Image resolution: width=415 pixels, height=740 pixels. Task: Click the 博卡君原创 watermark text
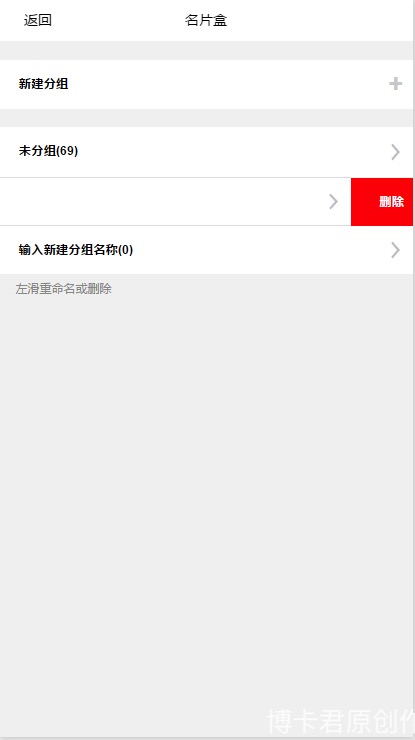340,722
